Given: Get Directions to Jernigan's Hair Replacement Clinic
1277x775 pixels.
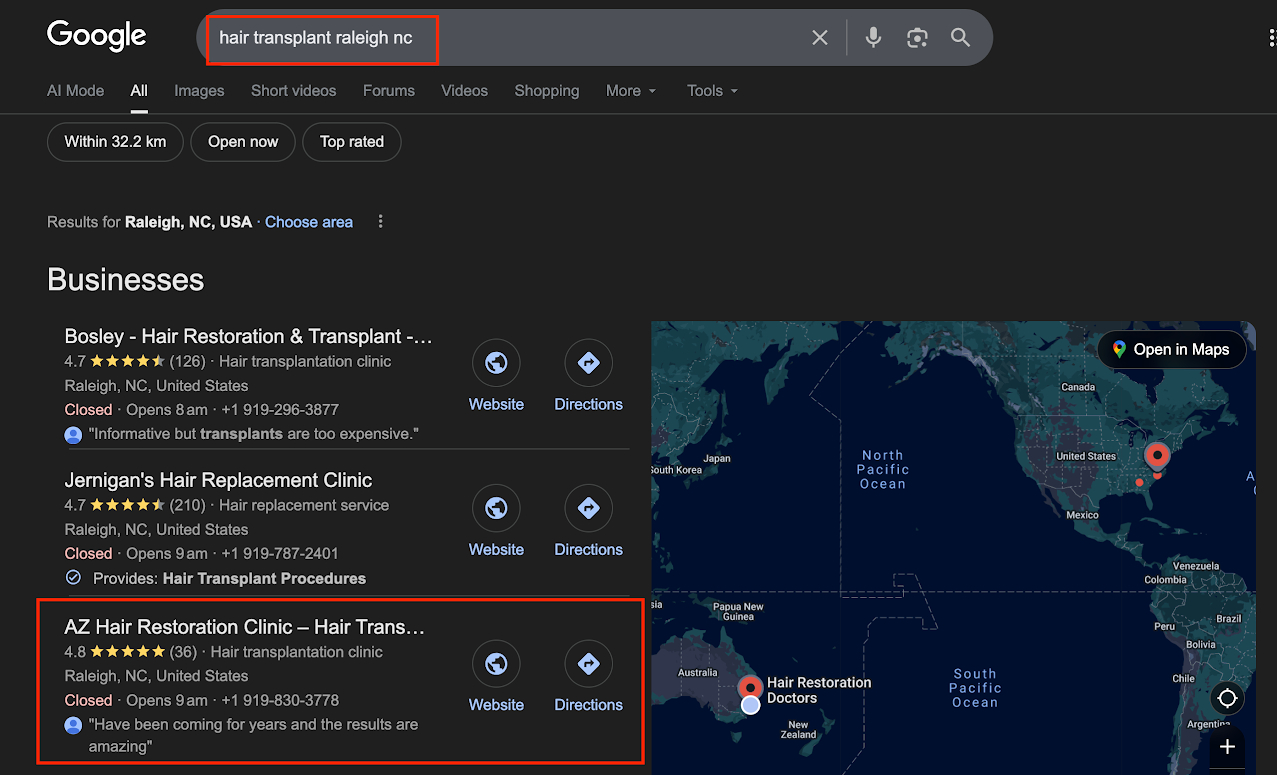Looking at the screenshot, I should click(x=588, y=509).
